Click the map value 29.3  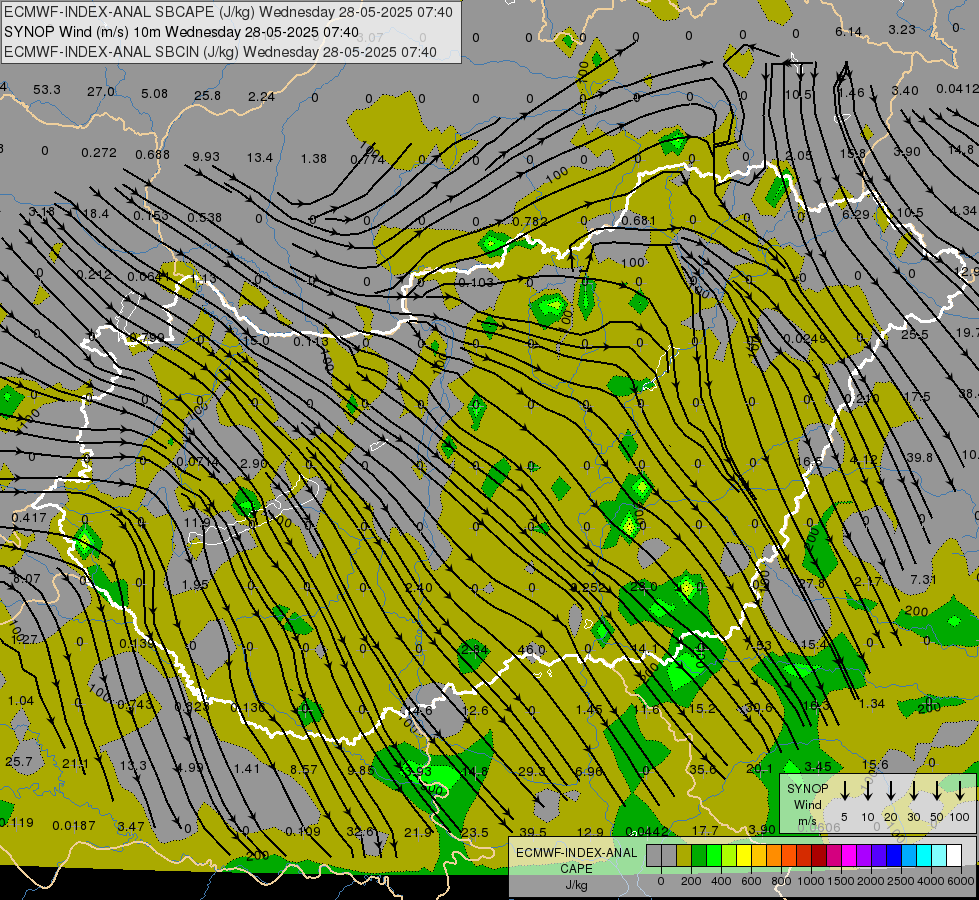tap(532, 771)
